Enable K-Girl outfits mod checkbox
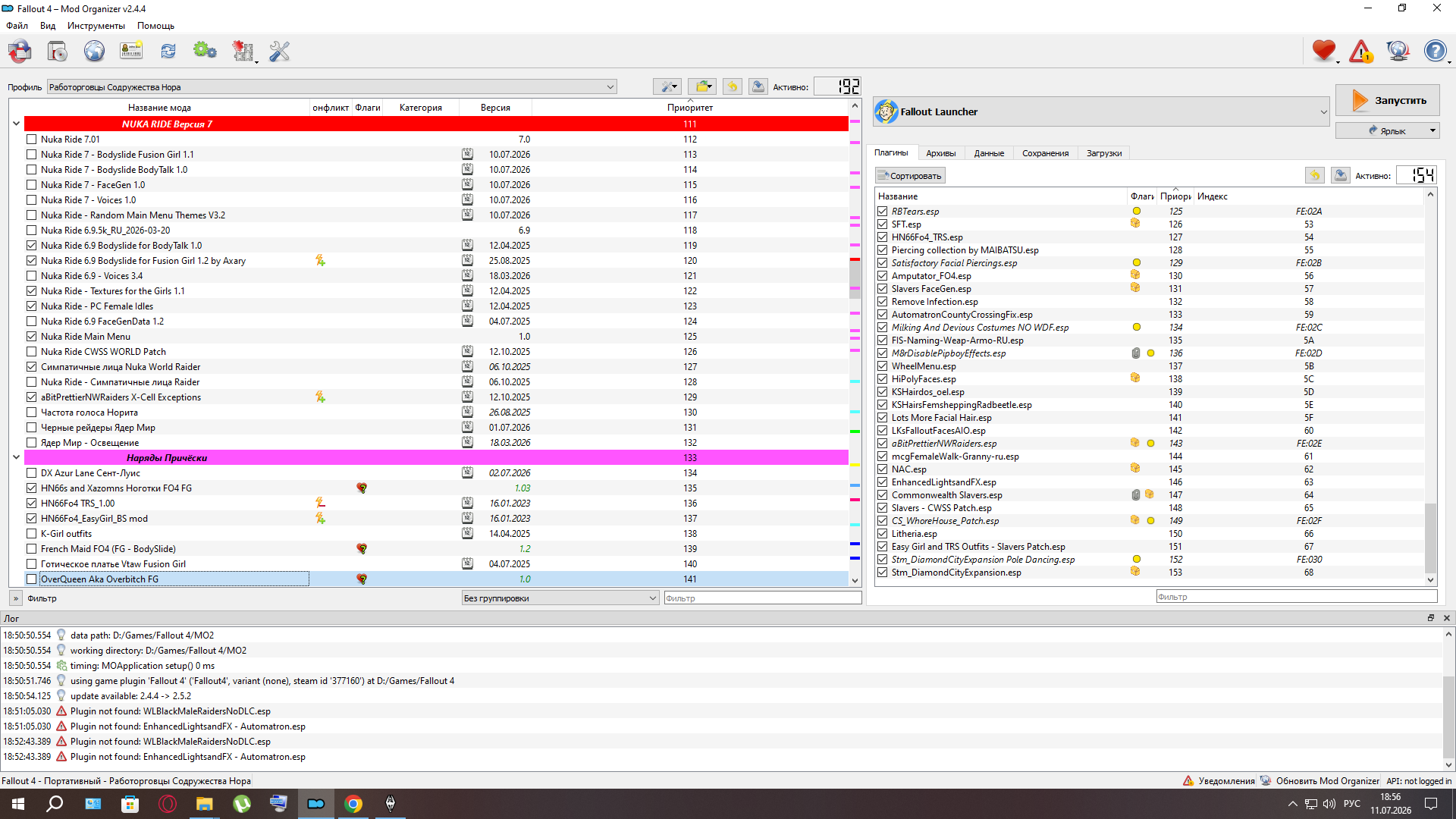This screenshot has width=1456, height=819. [31, 533]
